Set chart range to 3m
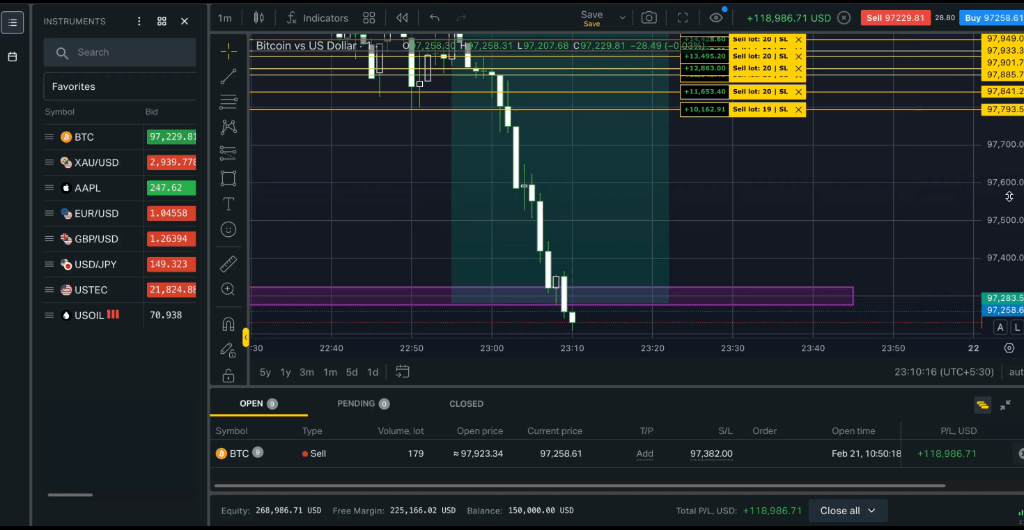 click(x=306, y=372)
